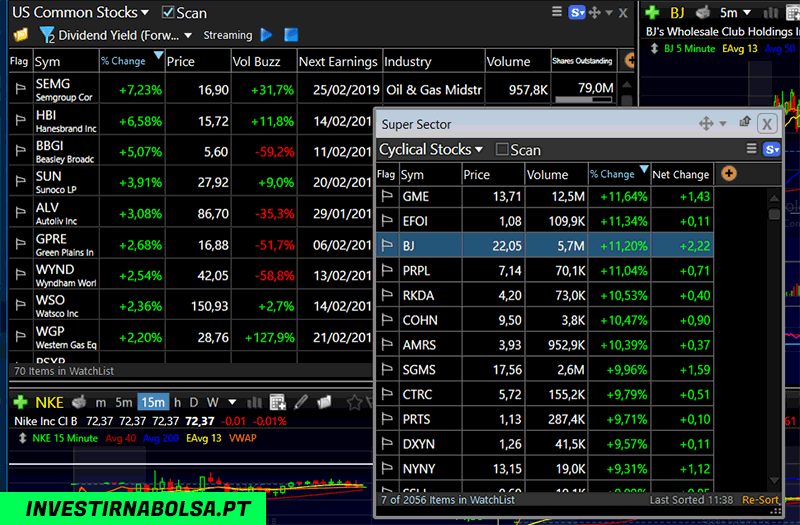Select the SGMS row in Super Sector

pyautogui.click(x=544, y=369)
